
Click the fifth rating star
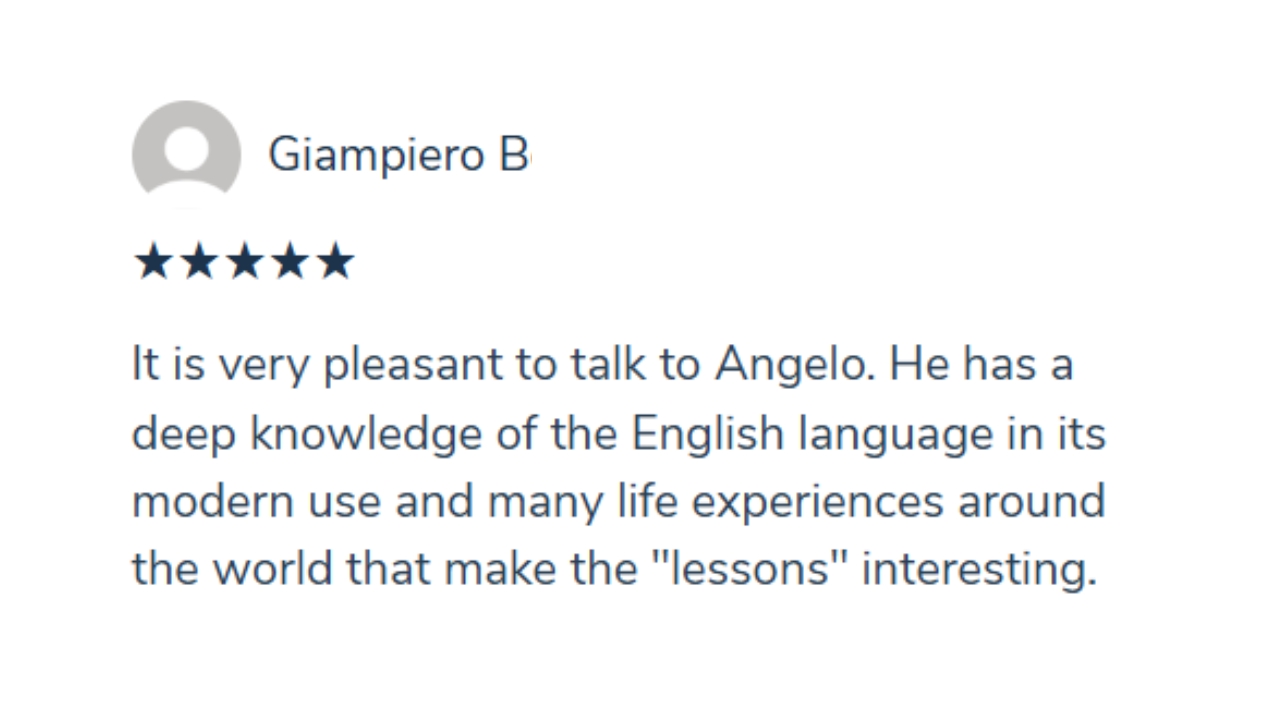[335, 262]
